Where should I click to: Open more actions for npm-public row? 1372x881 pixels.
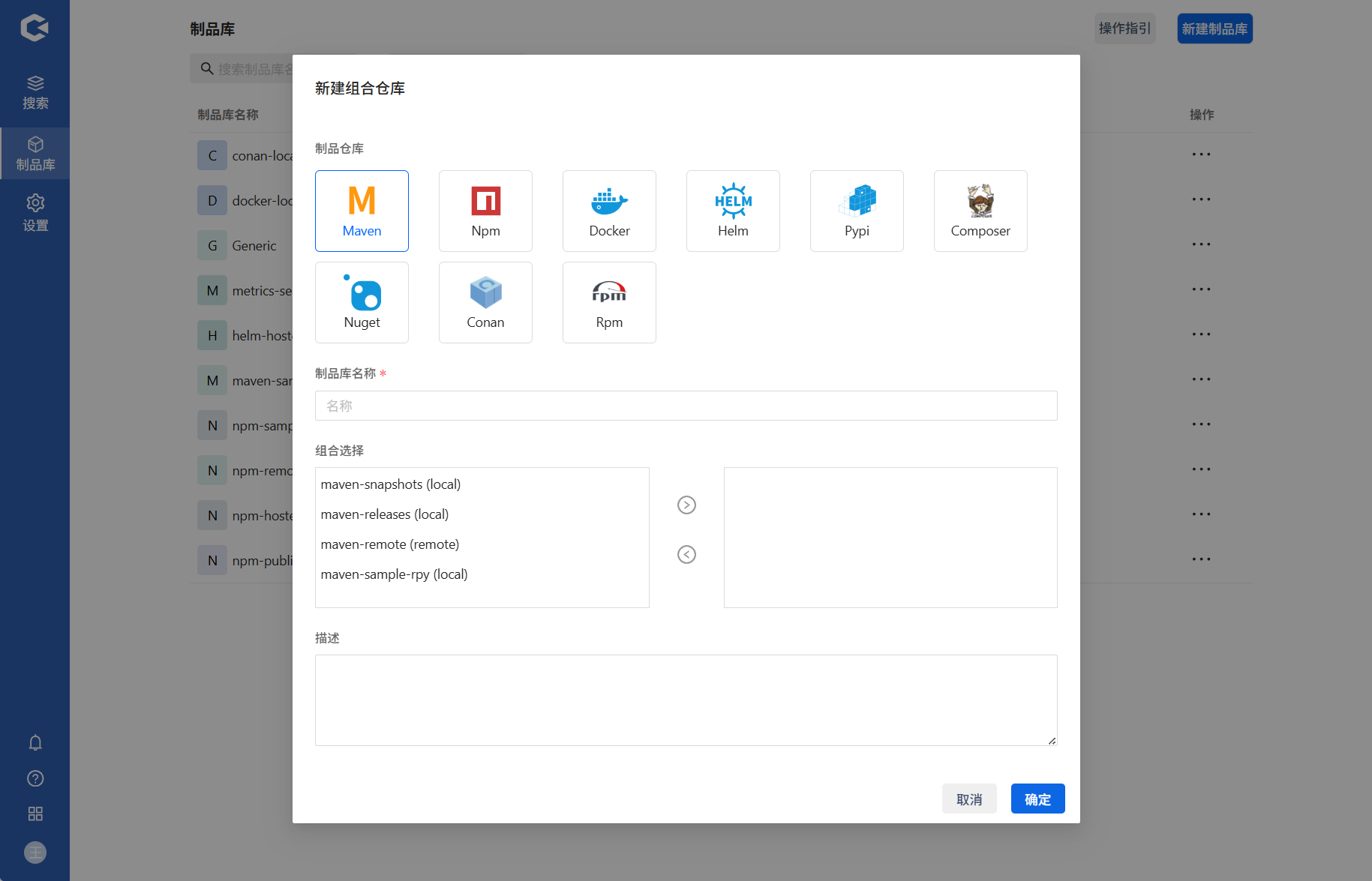coord(1201,559)
